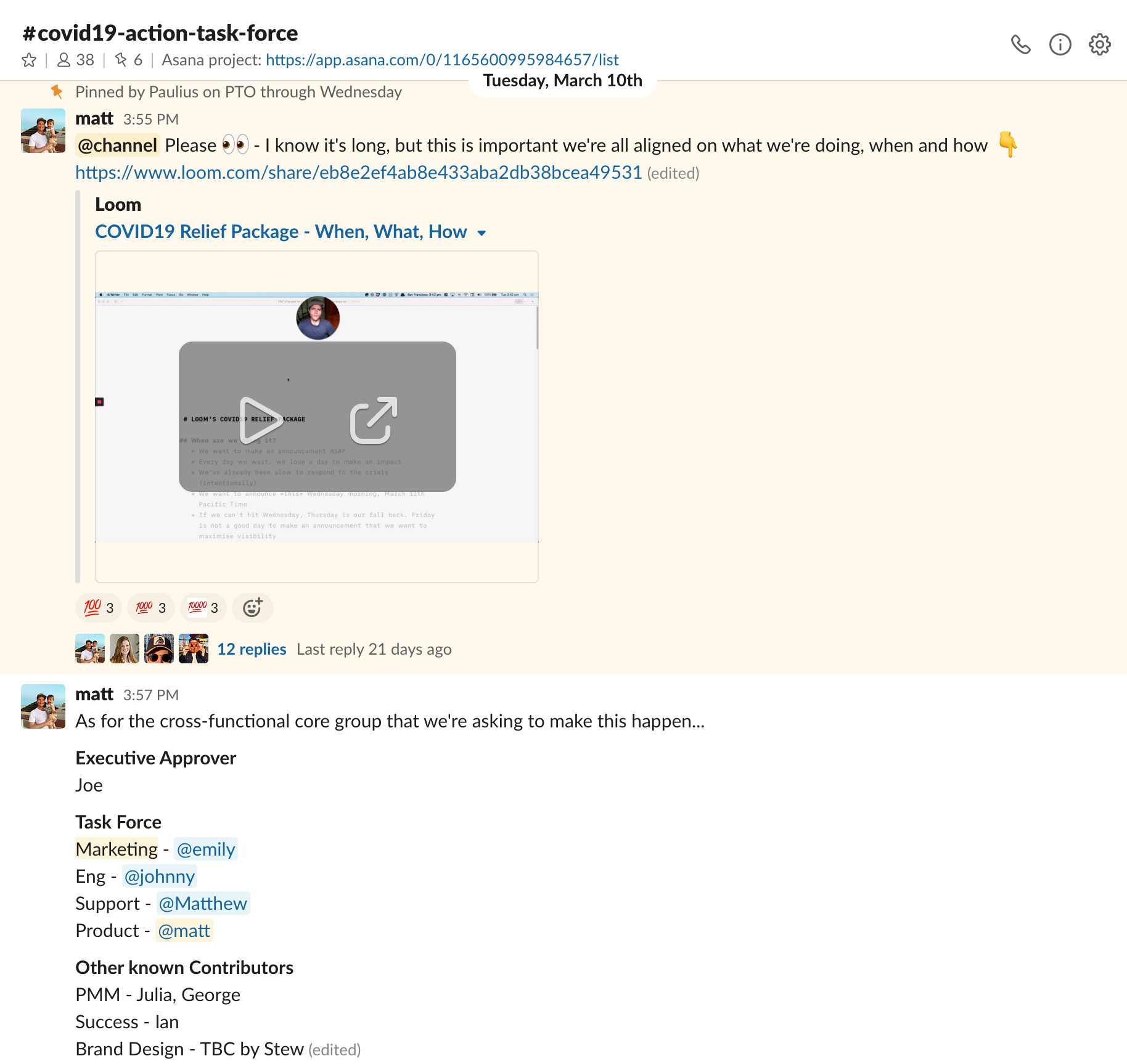This screenshot has width=1127, height=1064.
Task: Open the Tuesday, March 10th date divider
Action: tap(563, 81)
